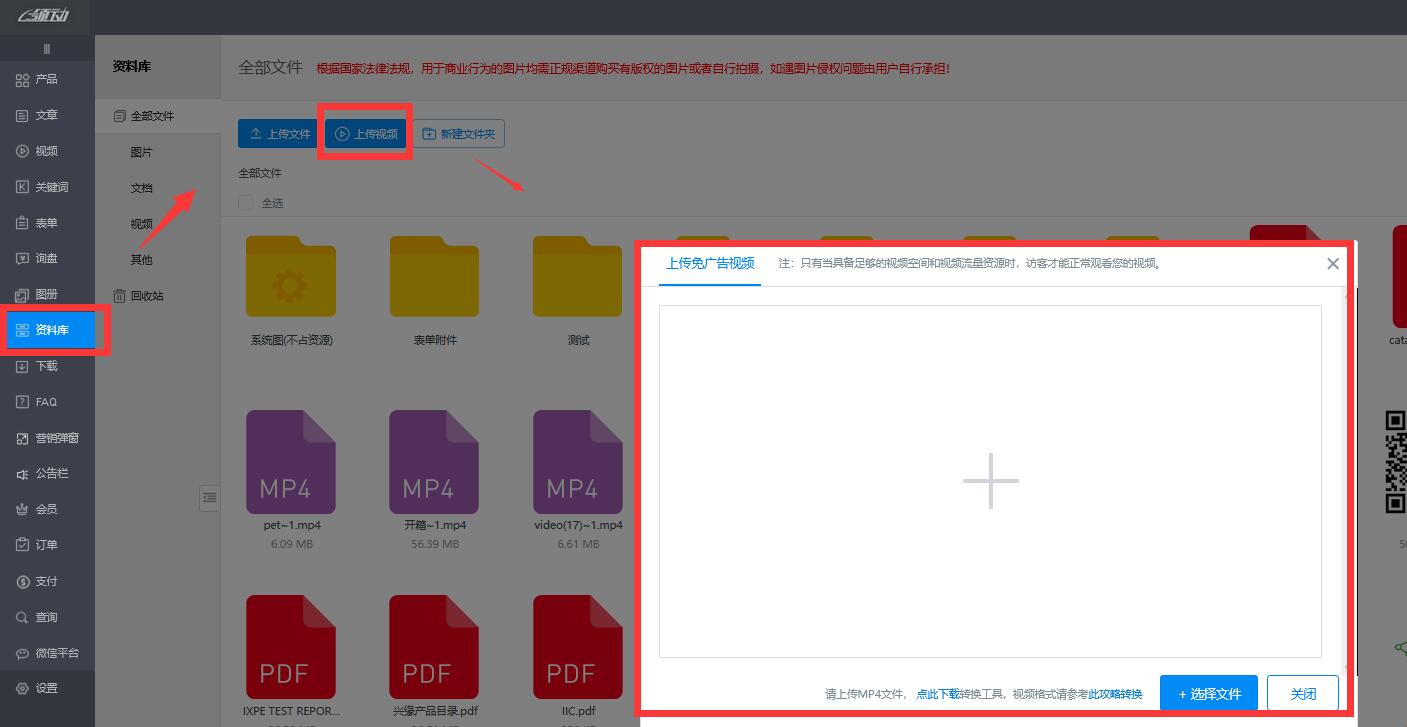This screenshot has width=1407, height=727.
Task: Select the 图片 category in the file tree
Action: 141,151
